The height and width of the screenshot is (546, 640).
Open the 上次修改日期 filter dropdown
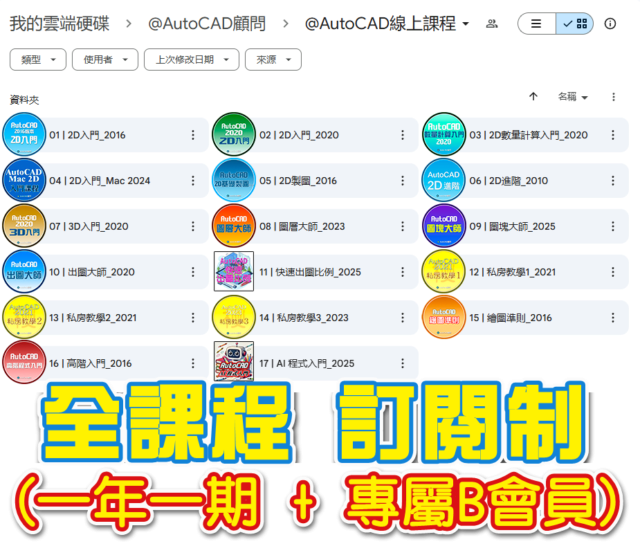pyautogui.click(x=191, y=60)
